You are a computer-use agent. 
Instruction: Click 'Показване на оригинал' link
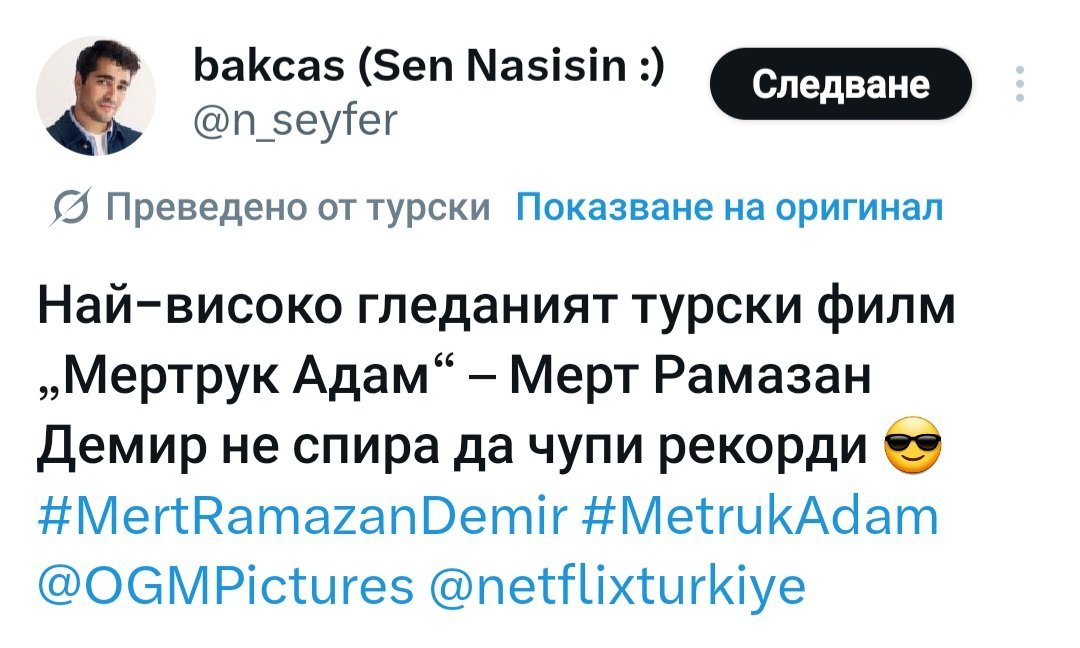[729, 207]
